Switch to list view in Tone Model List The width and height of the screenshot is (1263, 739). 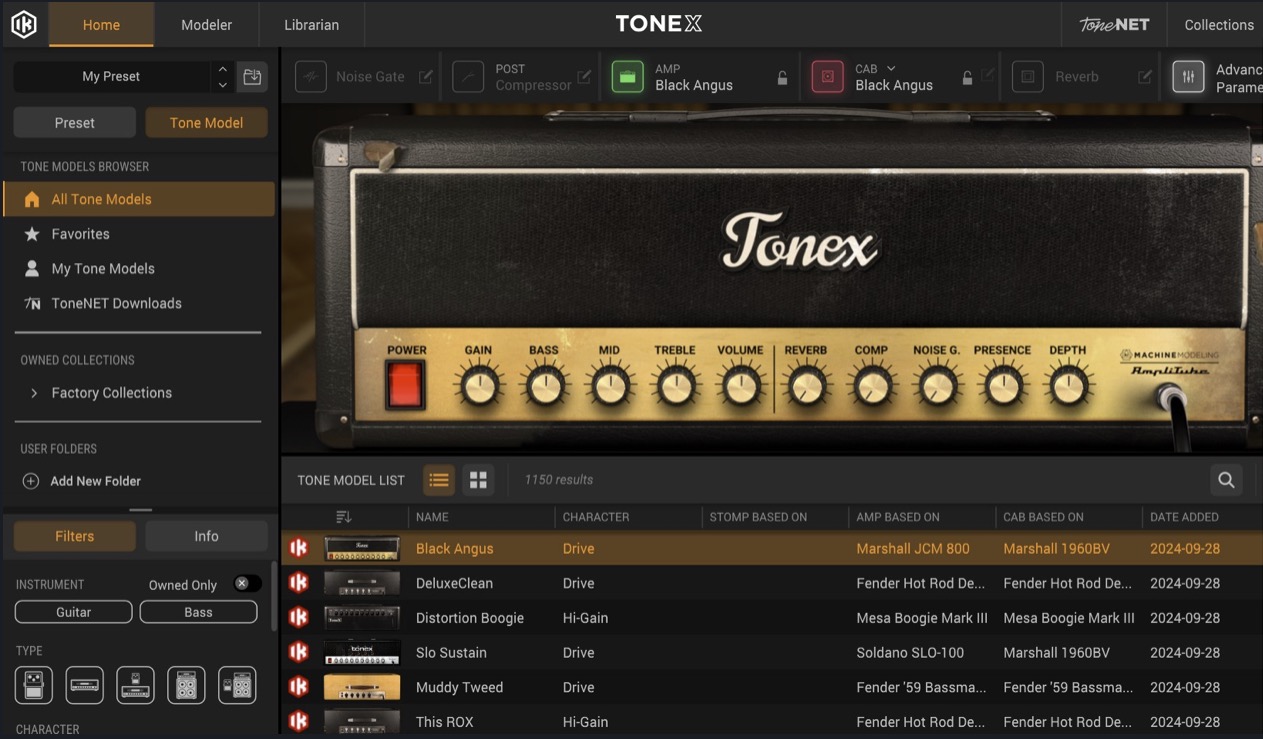coord(439,480)
